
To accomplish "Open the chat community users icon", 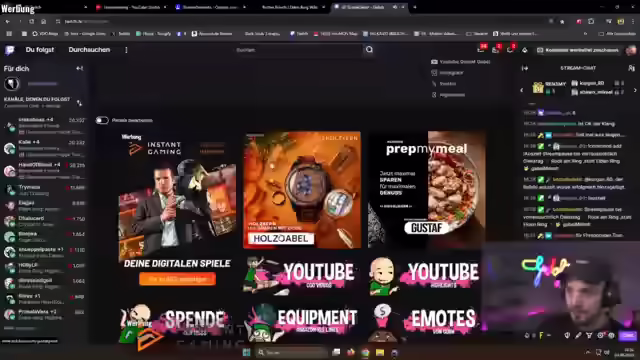I will pyautogui.click(x=631, y=68).
